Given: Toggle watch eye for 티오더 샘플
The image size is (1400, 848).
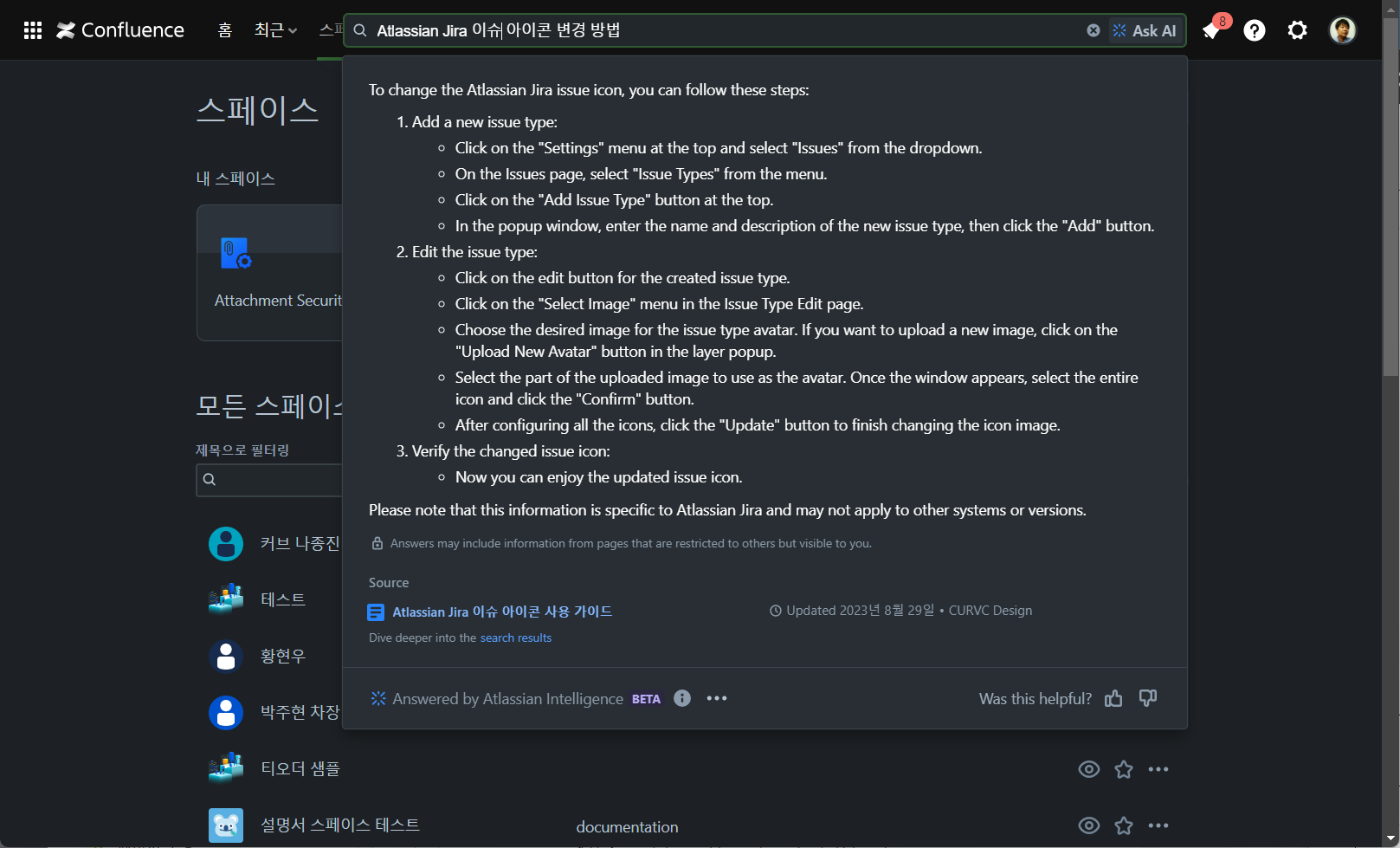Looking at the screenshot, I should (x=1089, y=769).
